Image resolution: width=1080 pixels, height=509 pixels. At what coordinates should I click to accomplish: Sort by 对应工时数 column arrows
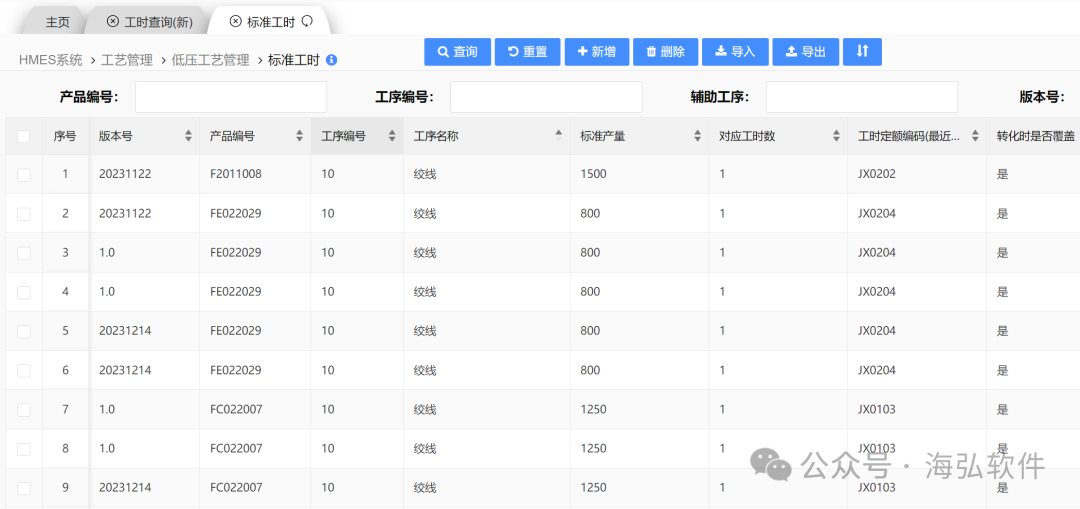[836, 136]
